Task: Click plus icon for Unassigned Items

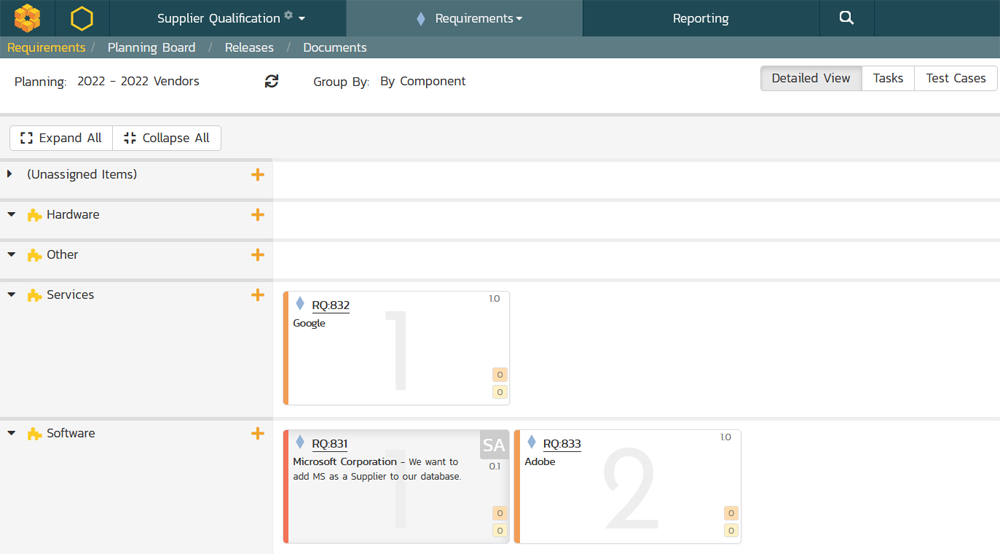Action: coord(257,175)
